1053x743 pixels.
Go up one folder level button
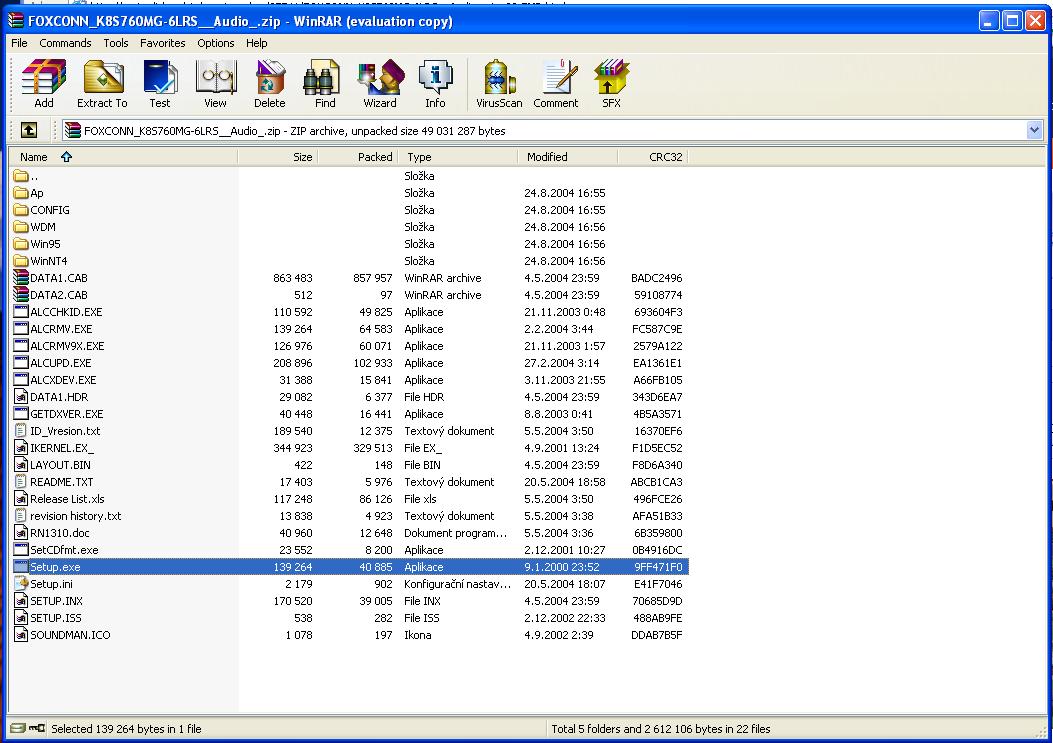29,130
